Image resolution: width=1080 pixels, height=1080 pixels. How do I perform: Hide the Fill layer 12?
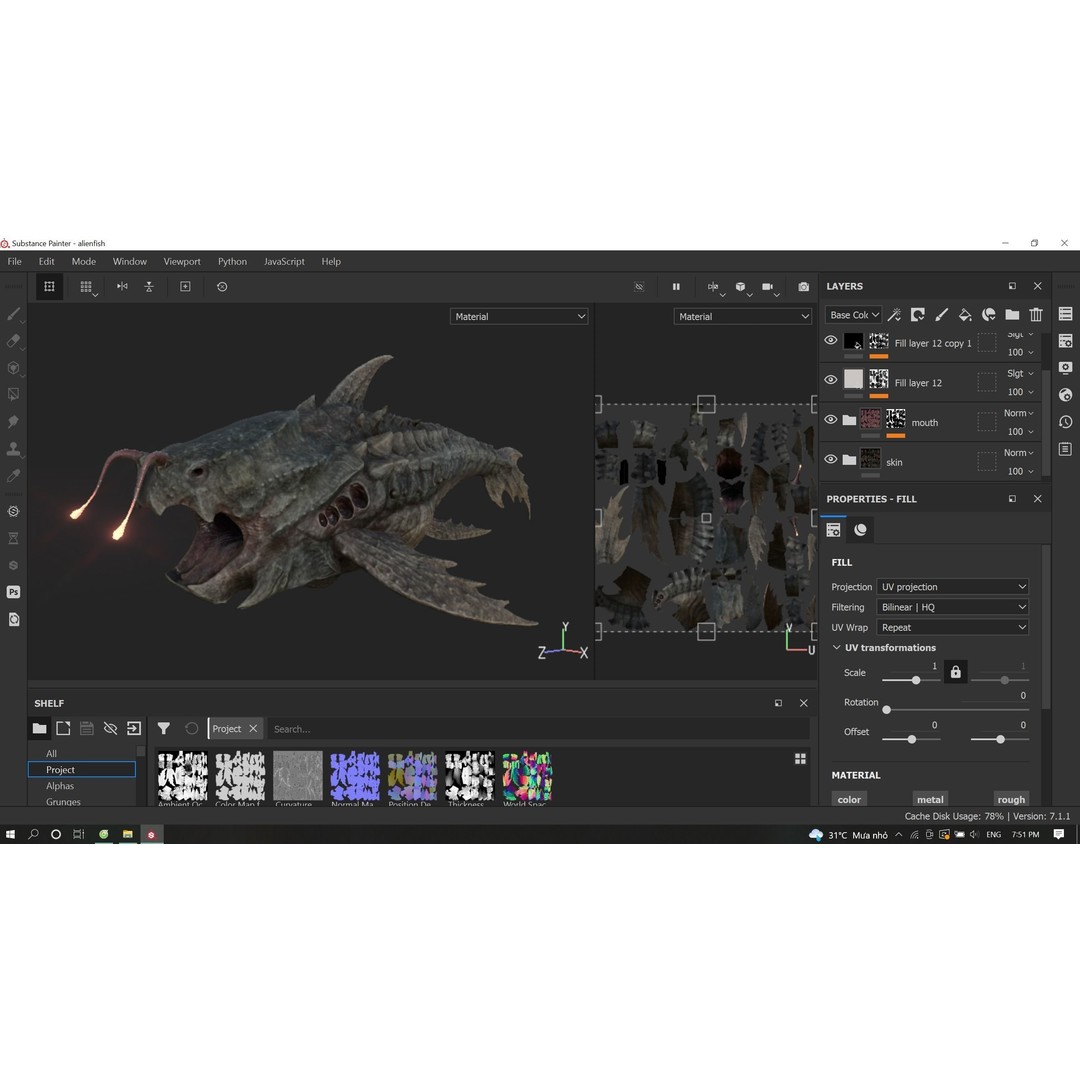pos(831,380)
